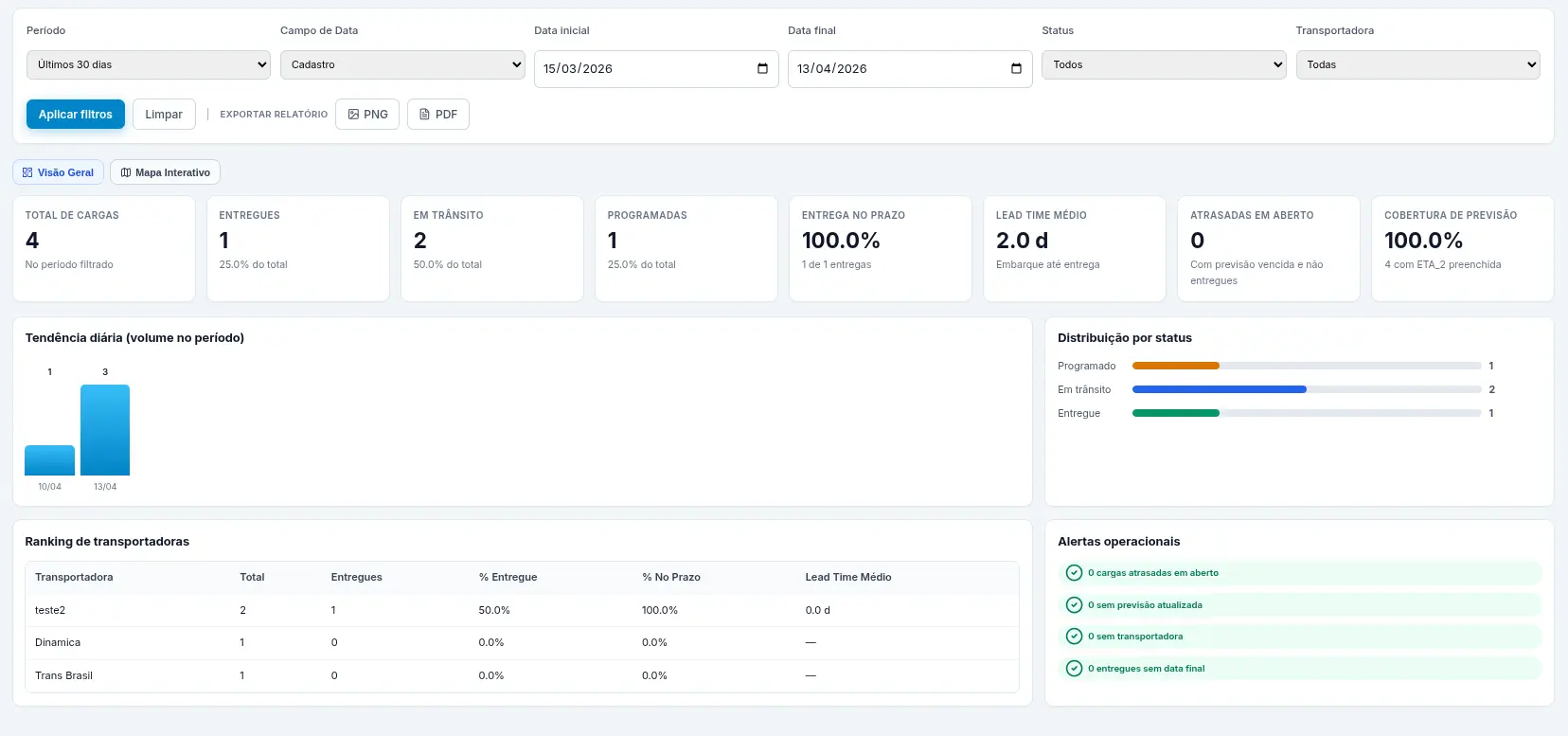This screenshot has height=736, width=1568.
Task: Click the blue Em trânsito progress bar
Action: [x=1219, y=389]
